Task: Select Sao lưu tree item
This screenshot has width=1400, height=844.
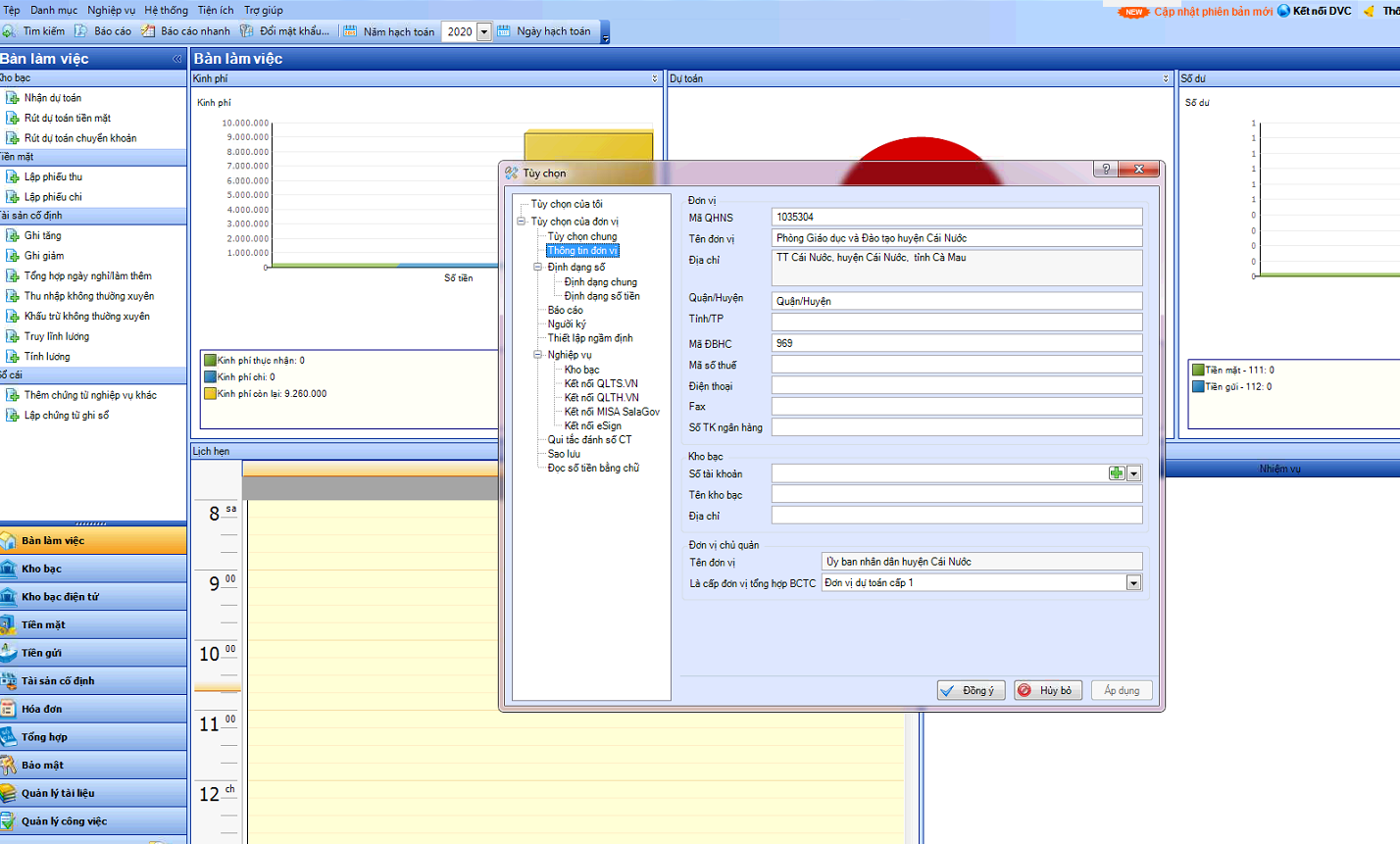Action: pyautogui.click(x=564, y=454)
